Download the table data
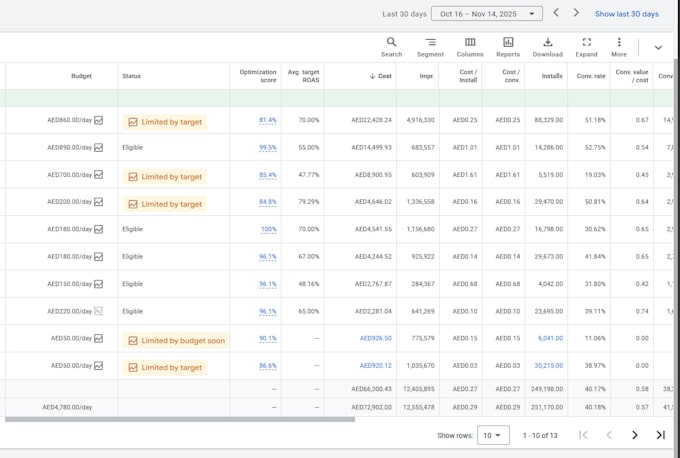 (547, 47)
